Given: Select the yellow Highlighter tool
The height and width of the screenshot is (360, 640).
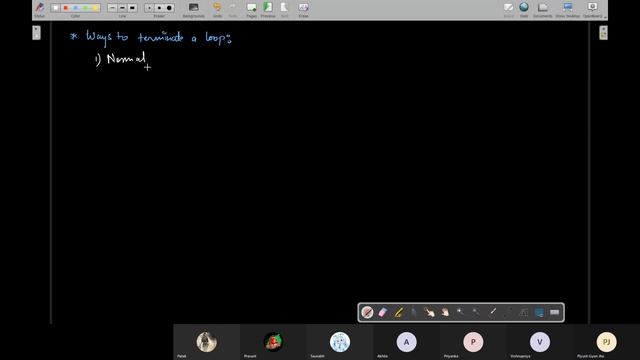Looking at the screenshot, I should [x=399, y=313].
